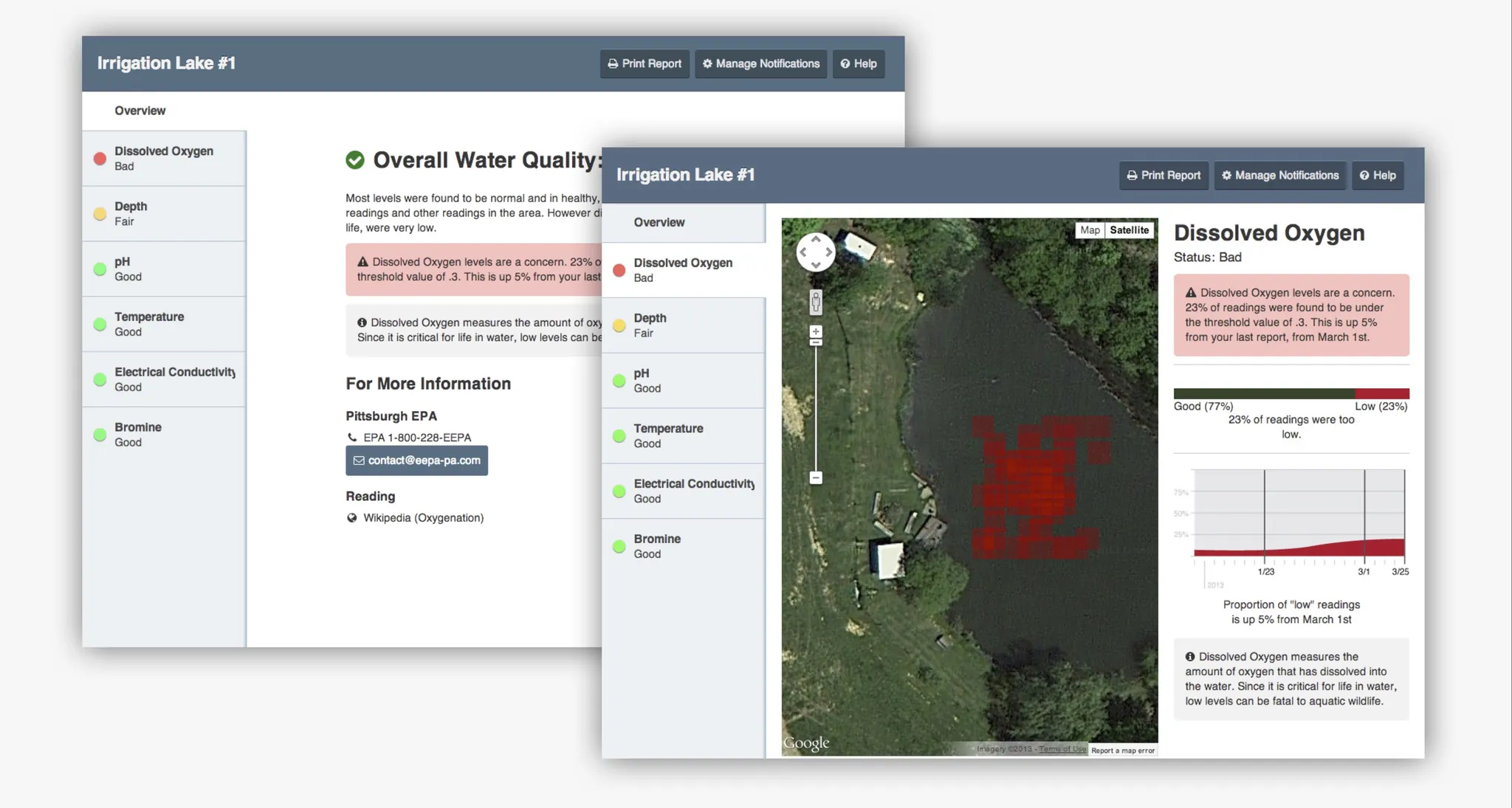Open the Wikipedia (Oxygenation) link
Viewport: 1512px width, 808px height.
[423, 517]
